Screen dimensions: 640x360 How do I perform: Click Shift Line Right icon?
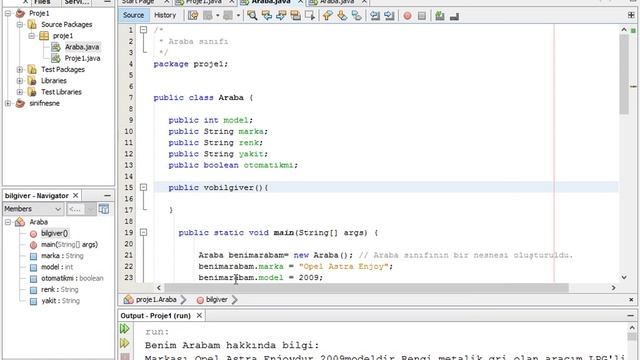pyautogui.click(x=389, y=16)
